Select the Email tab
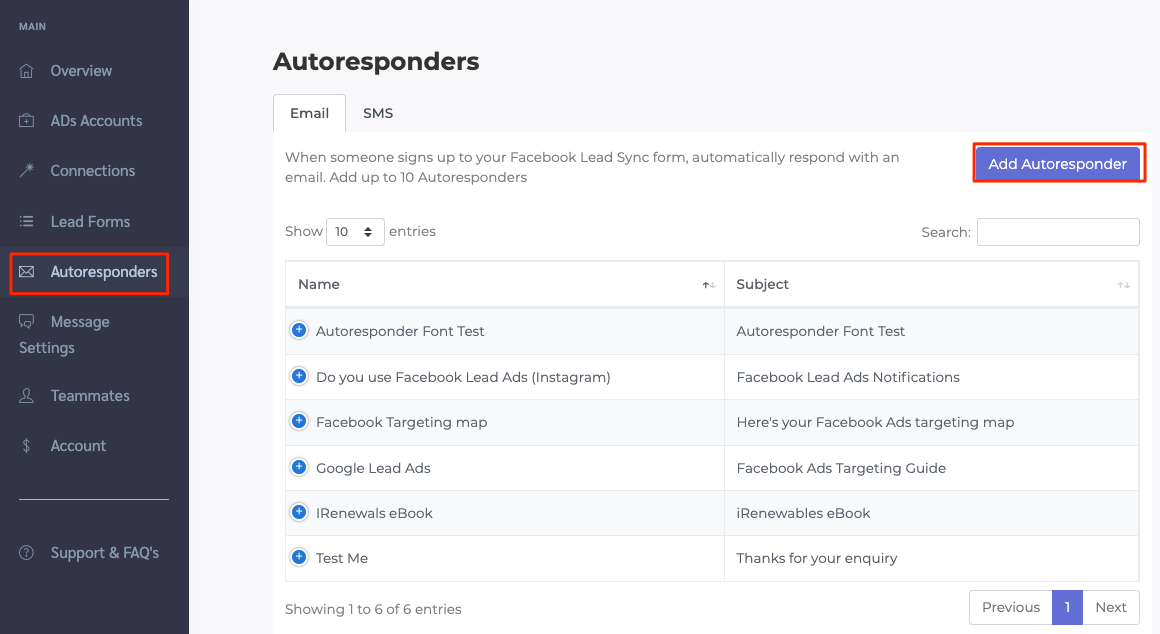The height and width of the screenshot is (634, 1160). [309, 113]
